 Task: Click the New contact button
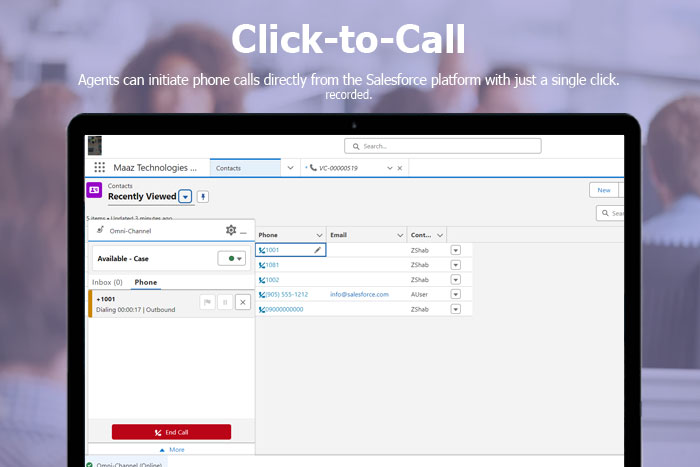[x=604, y=190]
